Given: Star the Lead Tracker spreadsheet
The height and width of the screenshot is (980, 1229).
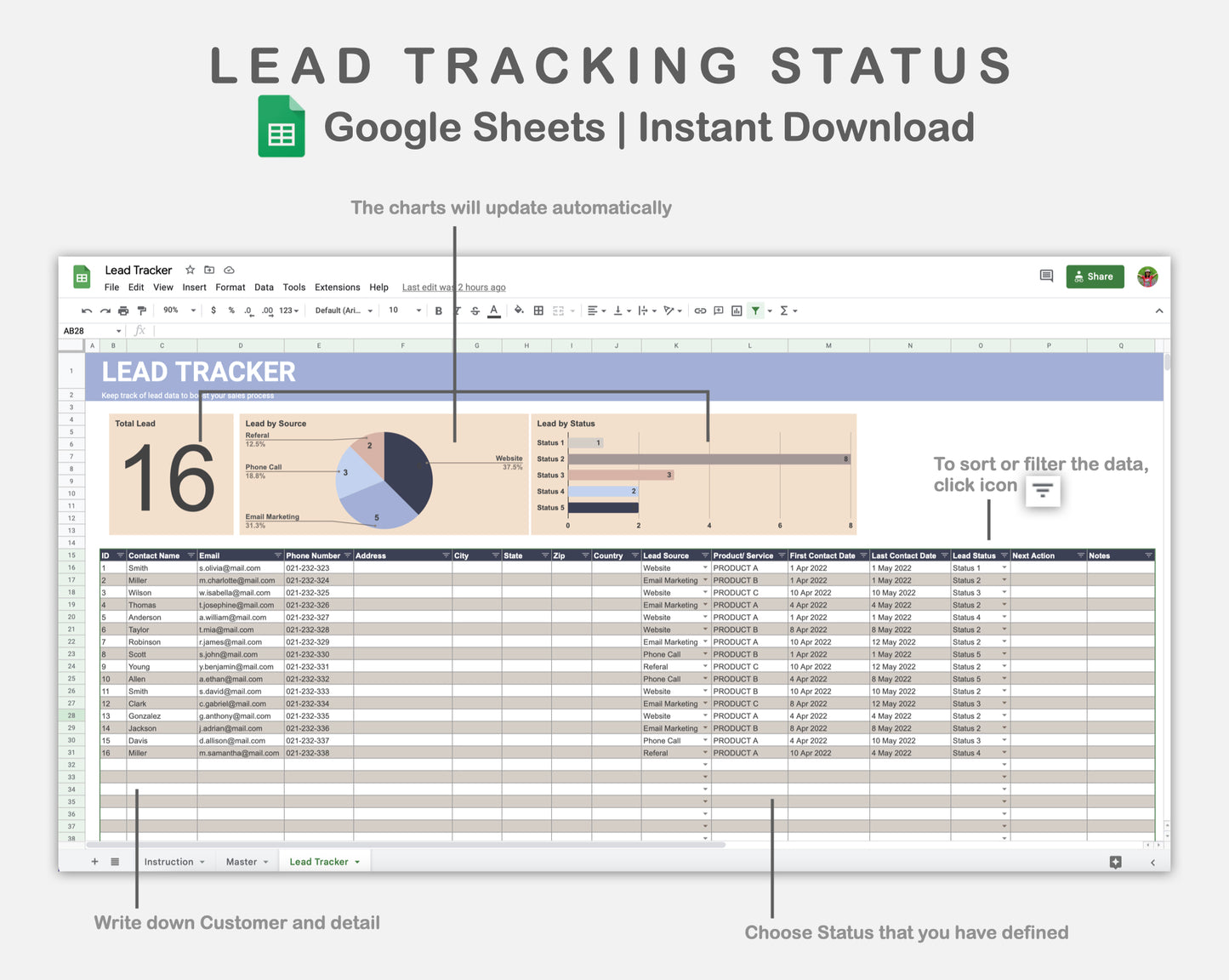Looking at the screenshot, I should [x=190, y=269].
